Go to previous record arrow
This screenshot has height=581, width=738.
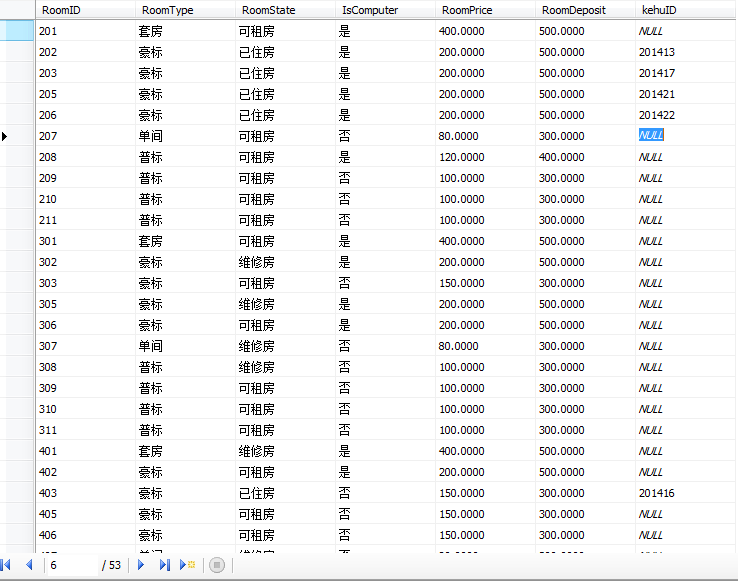click(x=28, y=565)
